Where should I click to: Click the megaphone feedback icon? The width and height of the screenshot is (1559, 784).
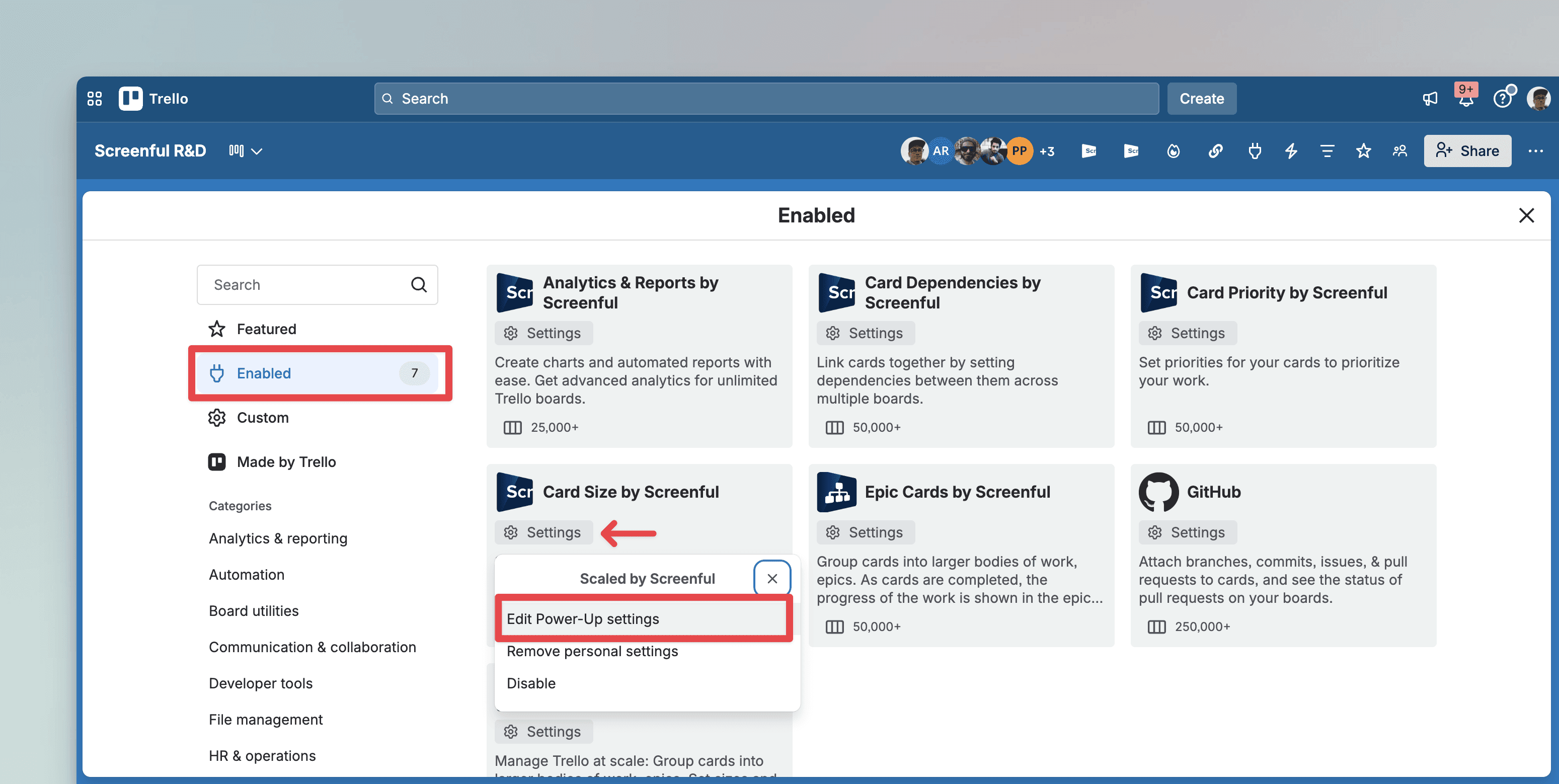(x=1430, y=99)
